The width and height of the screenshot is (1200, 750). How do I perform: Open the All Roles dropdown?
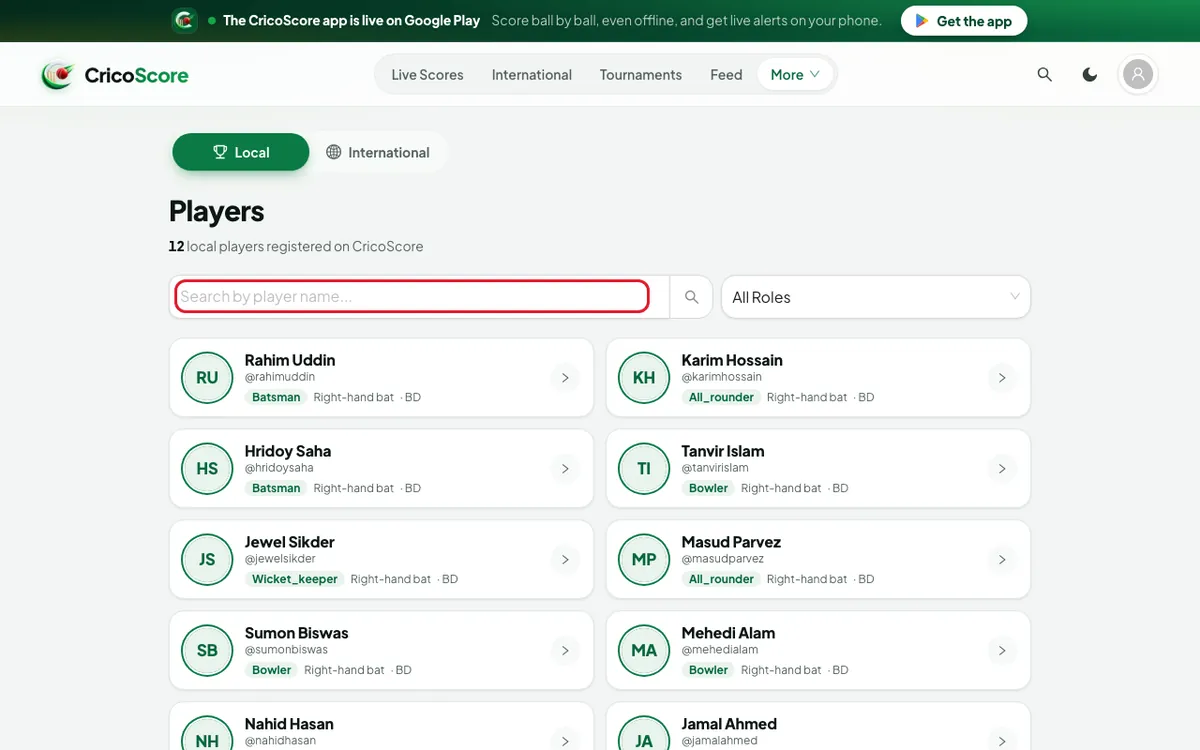876,297
